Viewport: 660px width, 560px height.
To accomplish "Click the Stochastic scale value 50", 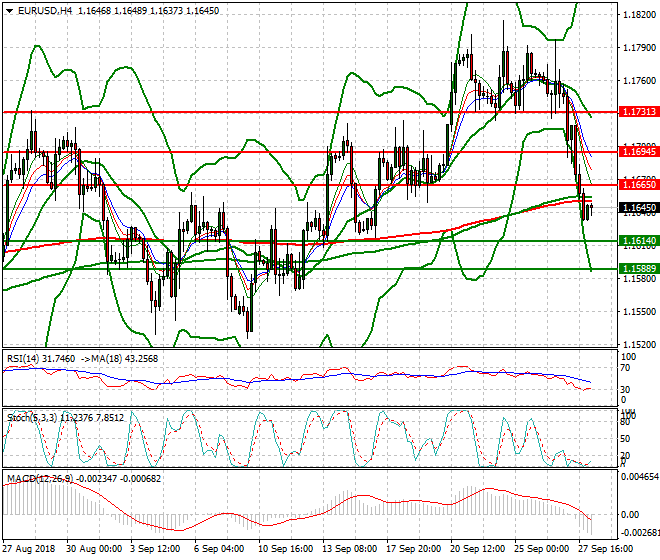I will 625,439.
